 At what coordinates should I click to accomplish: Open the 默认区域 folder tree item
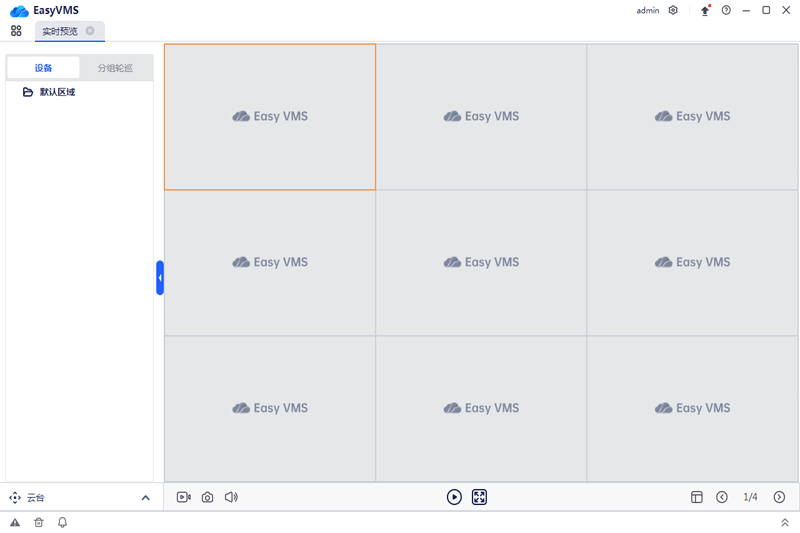(x=57, y=92)
